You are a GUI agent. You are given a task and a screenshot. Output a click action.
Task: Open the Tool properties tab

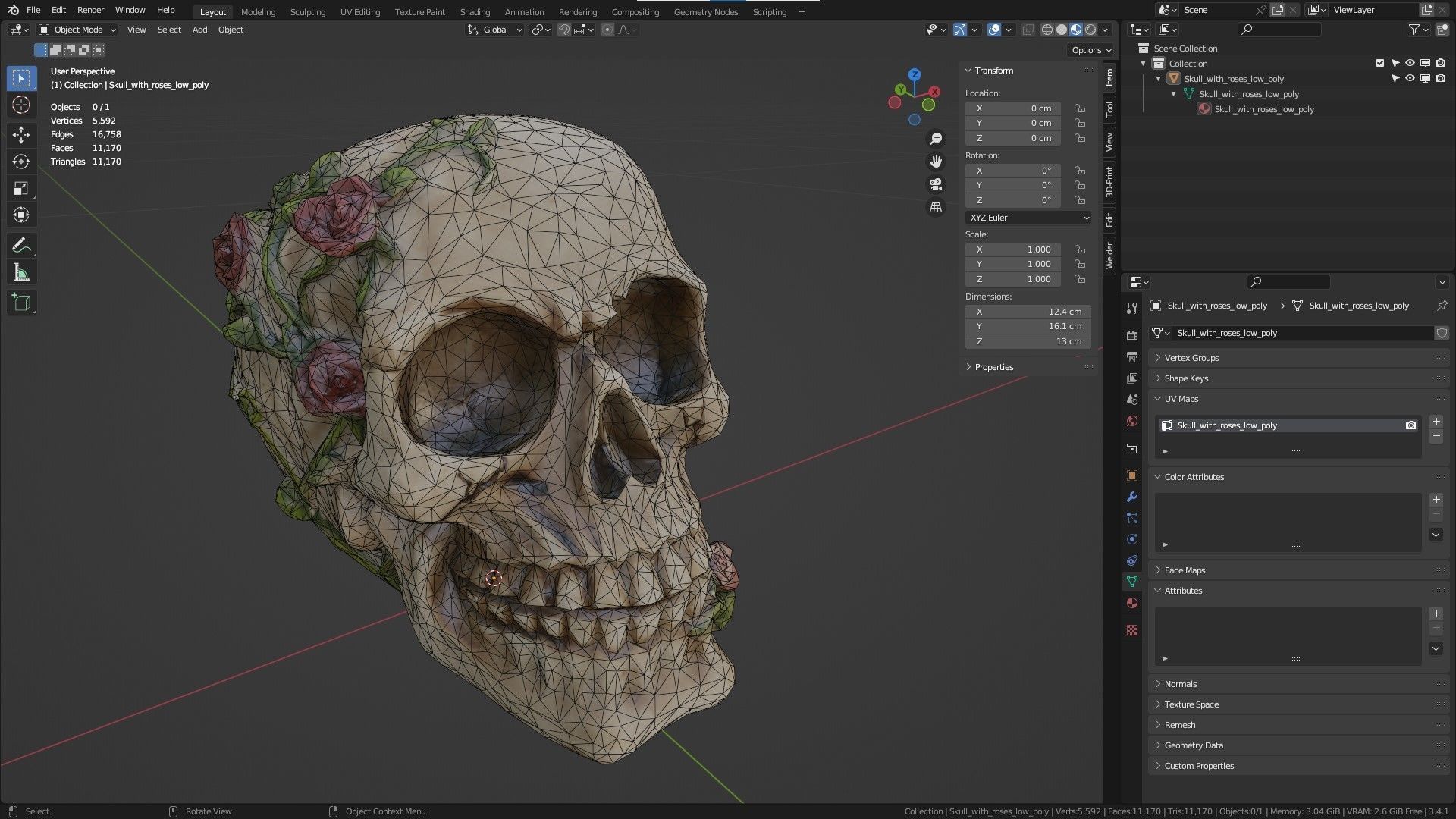point(1132,309)
